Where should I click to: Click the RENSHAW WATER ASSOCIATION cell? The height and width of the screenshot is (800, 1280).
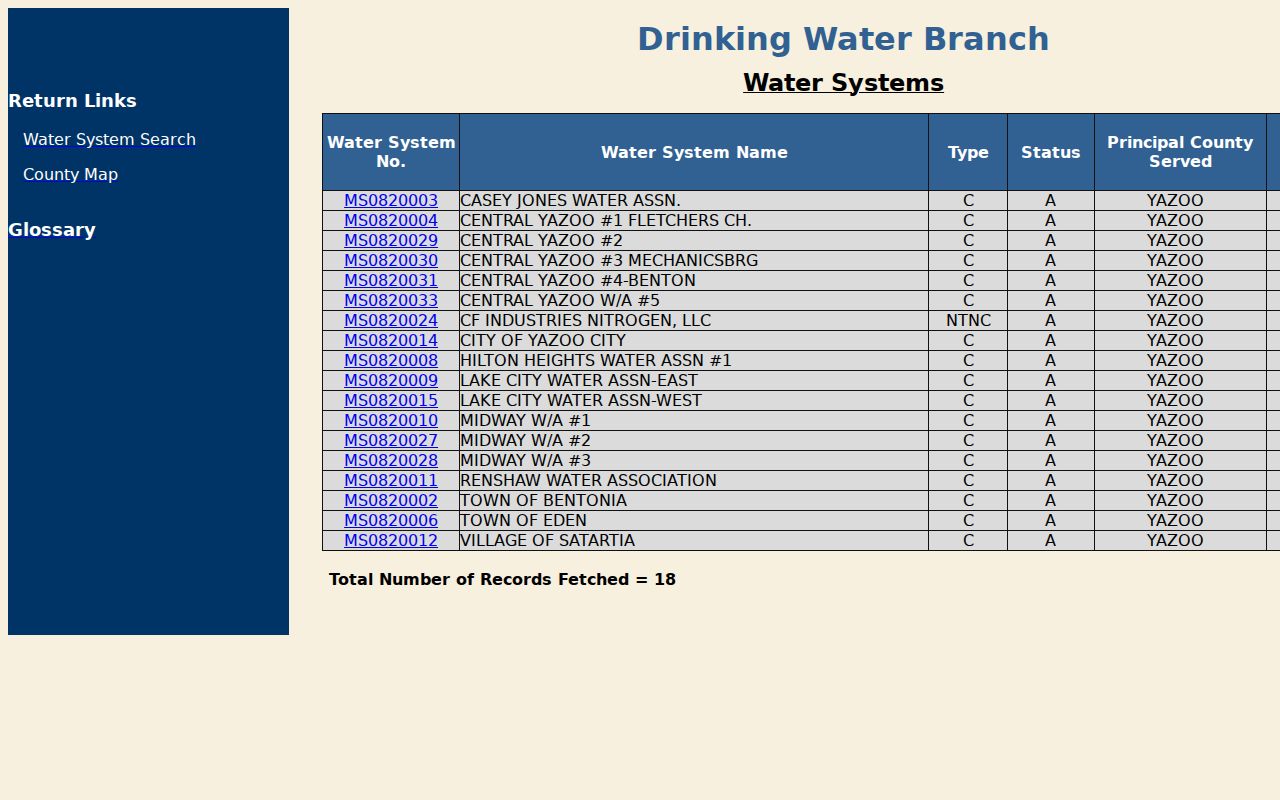694,481
